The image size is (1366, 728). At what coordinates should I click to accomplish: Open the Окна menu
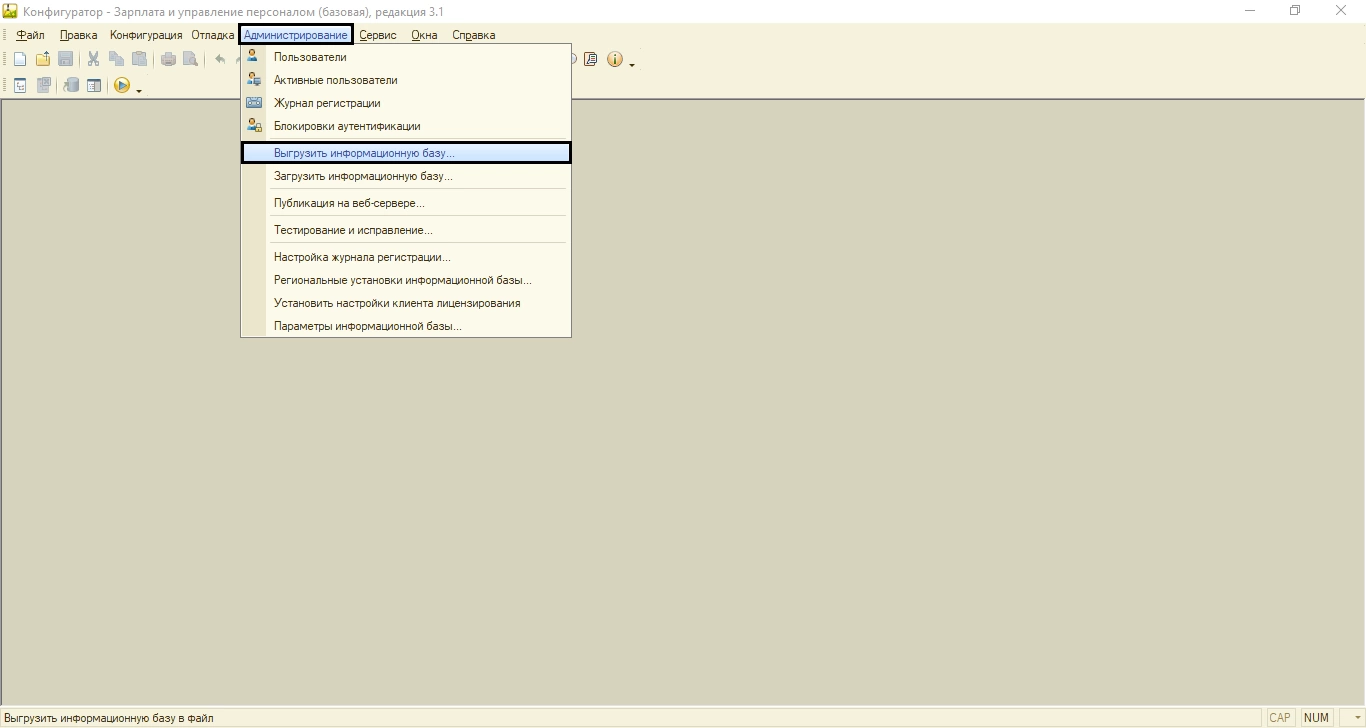(x=424, y=35)
